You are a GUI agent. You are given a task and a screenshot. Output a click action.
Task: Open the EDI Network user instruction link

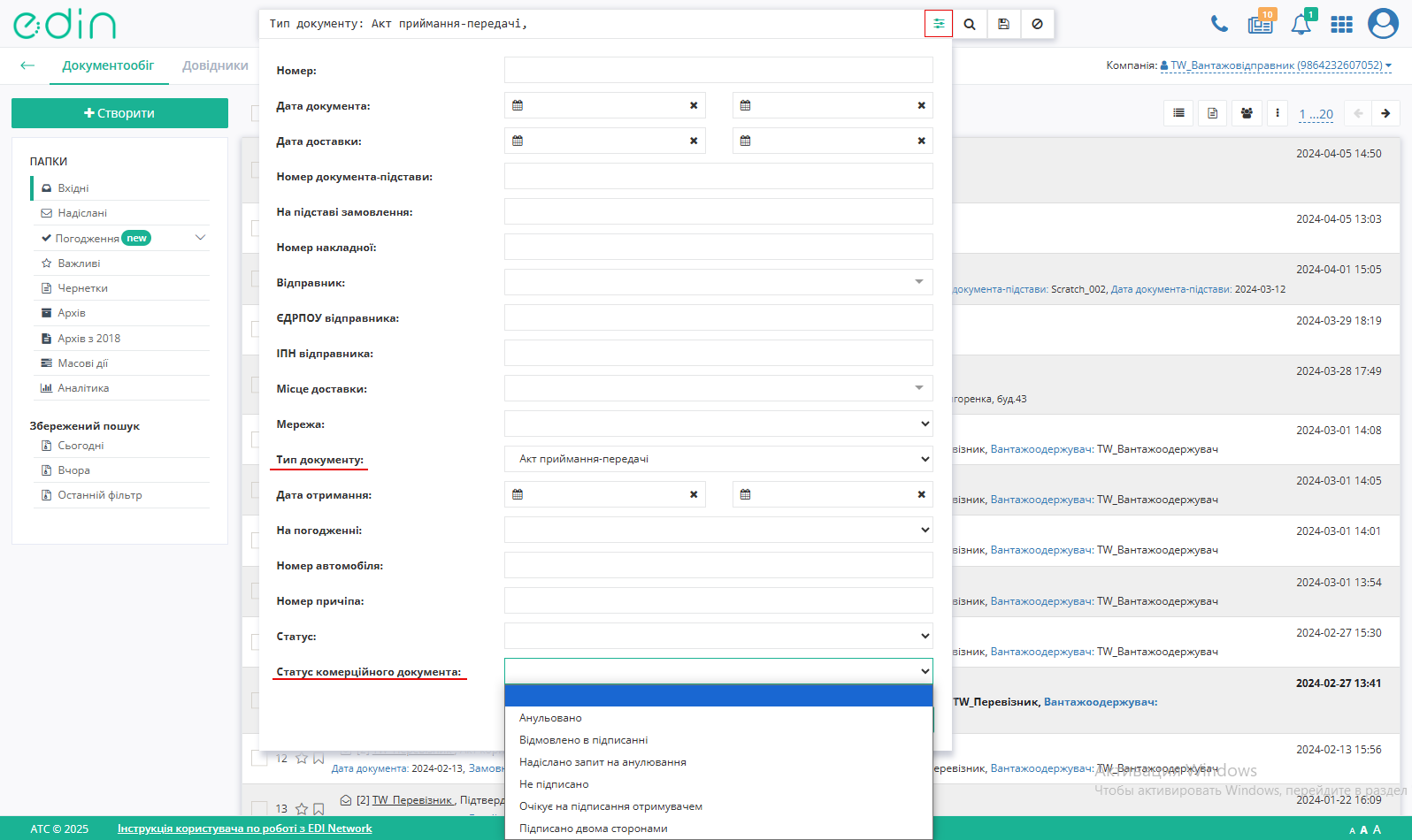245,829
